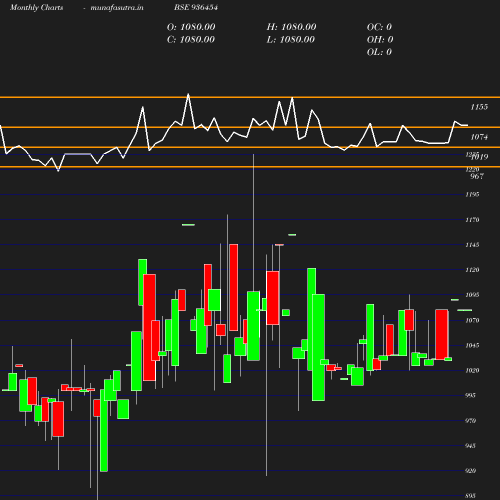Screen dimensions: 500x500
Task: Click the 'O: 1080.00' open value
Action: (x=191, y=27)
